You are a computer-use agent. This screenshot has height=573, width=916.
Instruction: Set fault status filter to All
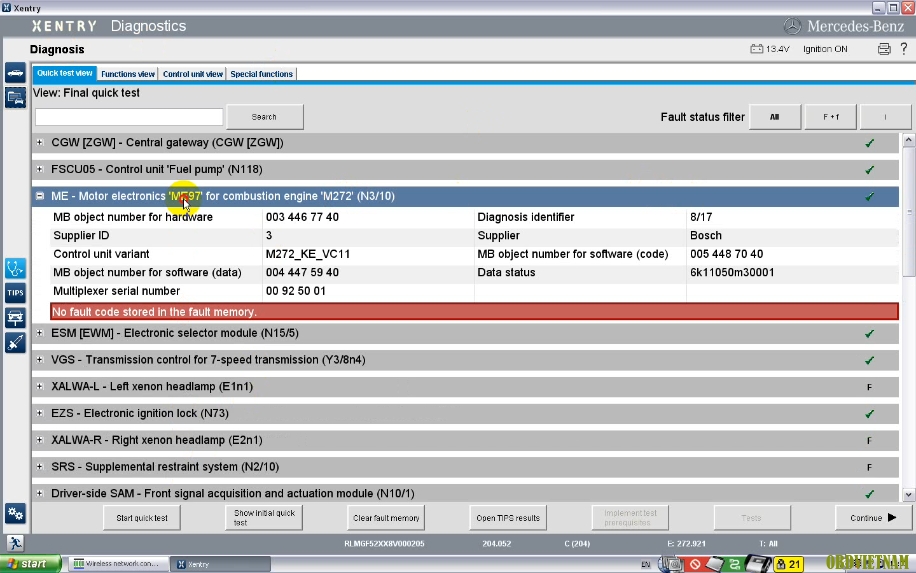tap(775, 117)
